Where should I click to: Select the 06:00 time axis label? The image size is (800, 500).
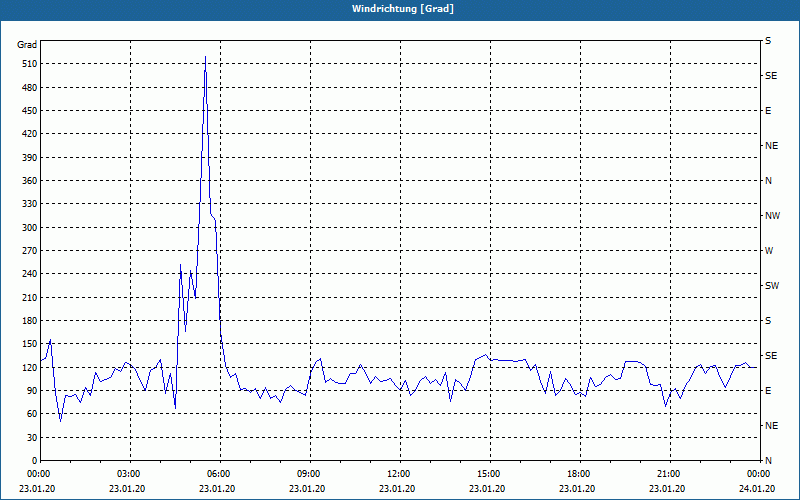click(x=220, y=474)
